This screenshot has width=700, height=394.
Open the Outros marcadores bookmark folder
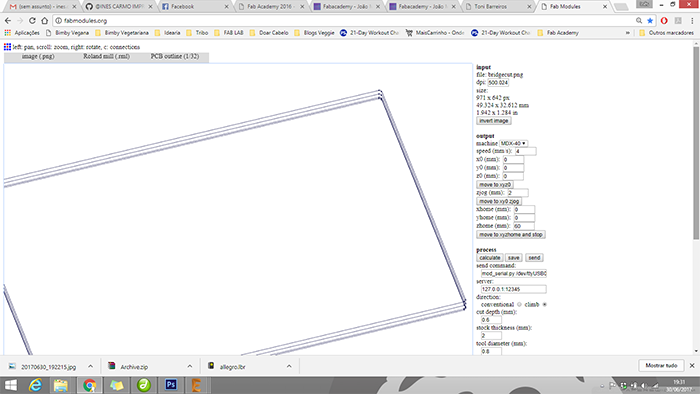tap(667, 33)
